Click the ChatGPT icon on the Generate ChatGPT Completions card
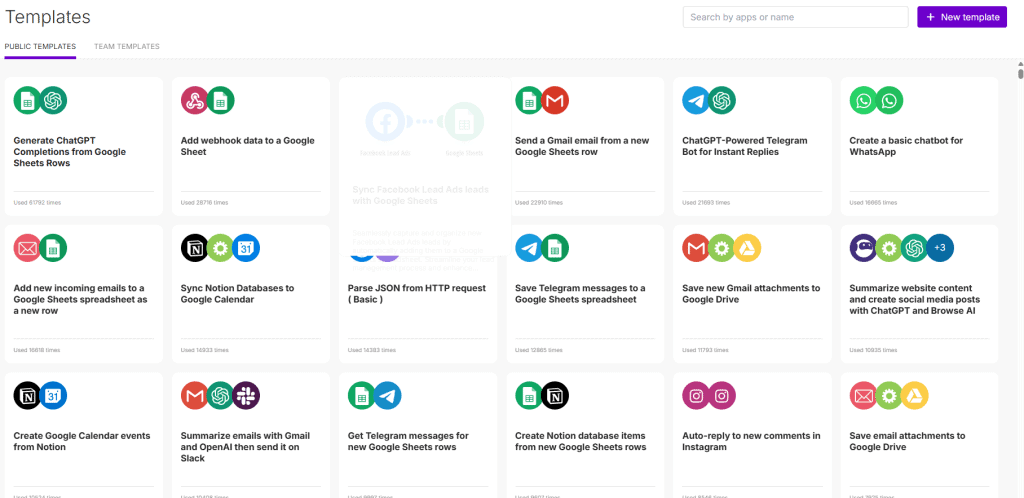 pyautogui.click(x=53, y=101)
